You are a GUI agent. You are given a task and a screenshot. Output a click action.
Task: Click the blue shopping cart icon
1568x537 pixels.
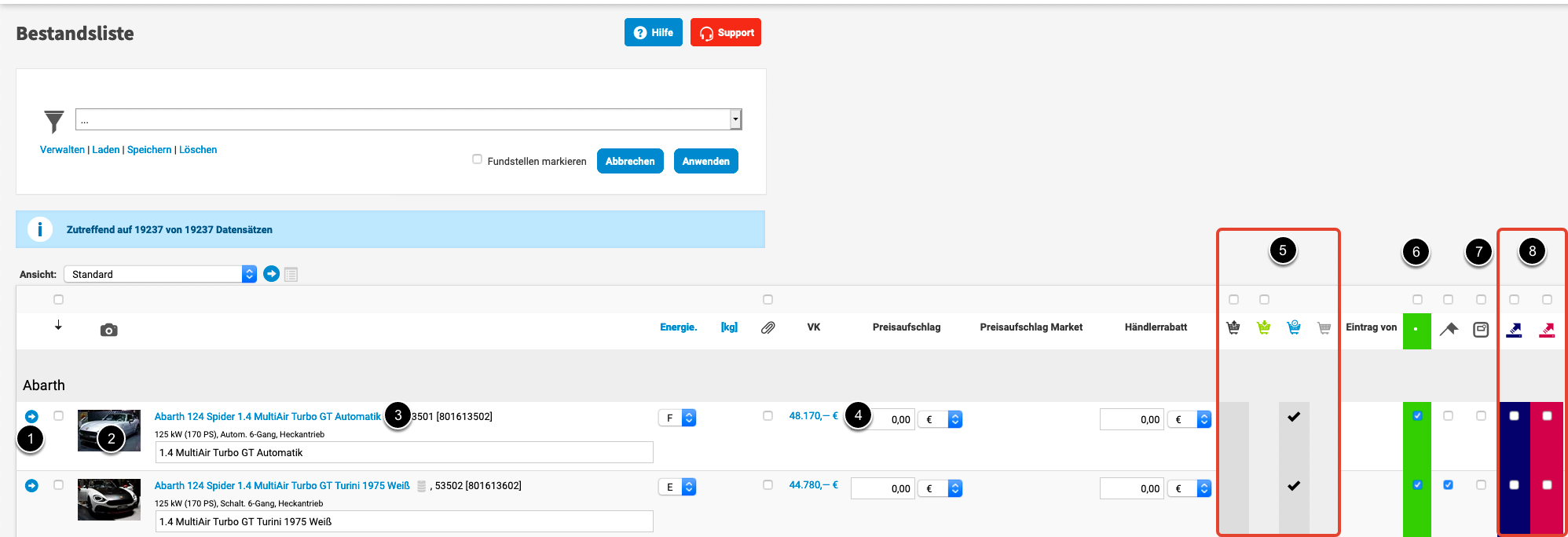click(x=1293, y=328)
